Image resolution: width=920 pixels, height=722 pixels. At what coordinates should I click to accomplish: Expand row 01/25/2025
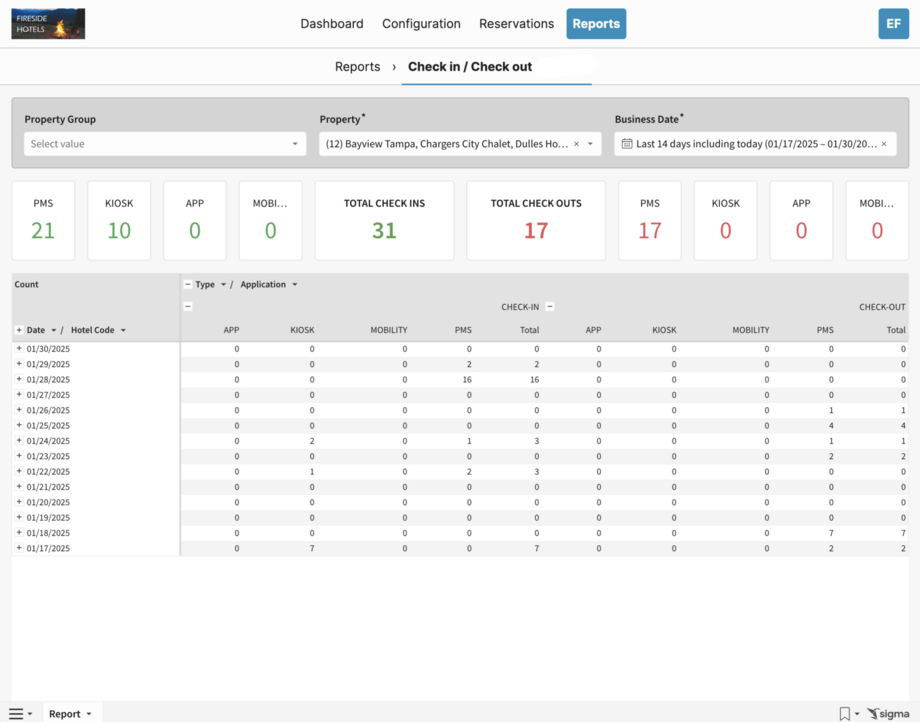(19, 425)
